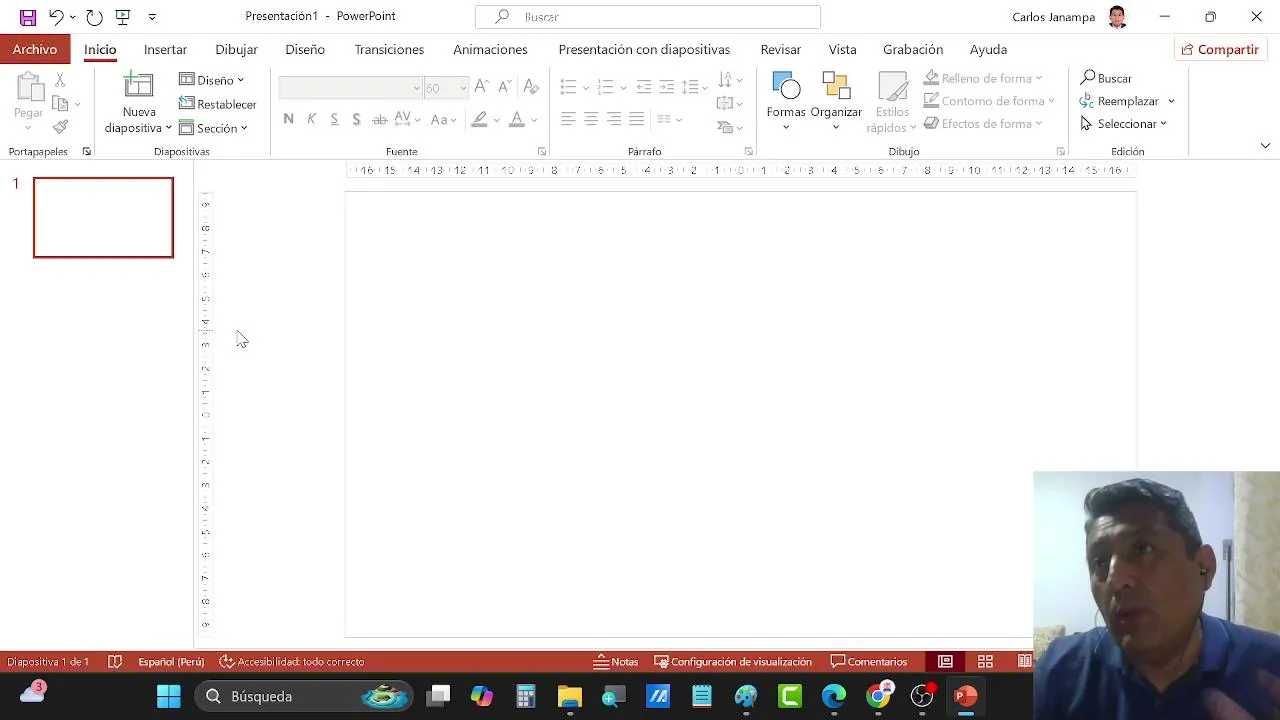Expand the Nueva diapositiva dropdown arrow
Screen dimensions: 1280x720
pos(168,128)
